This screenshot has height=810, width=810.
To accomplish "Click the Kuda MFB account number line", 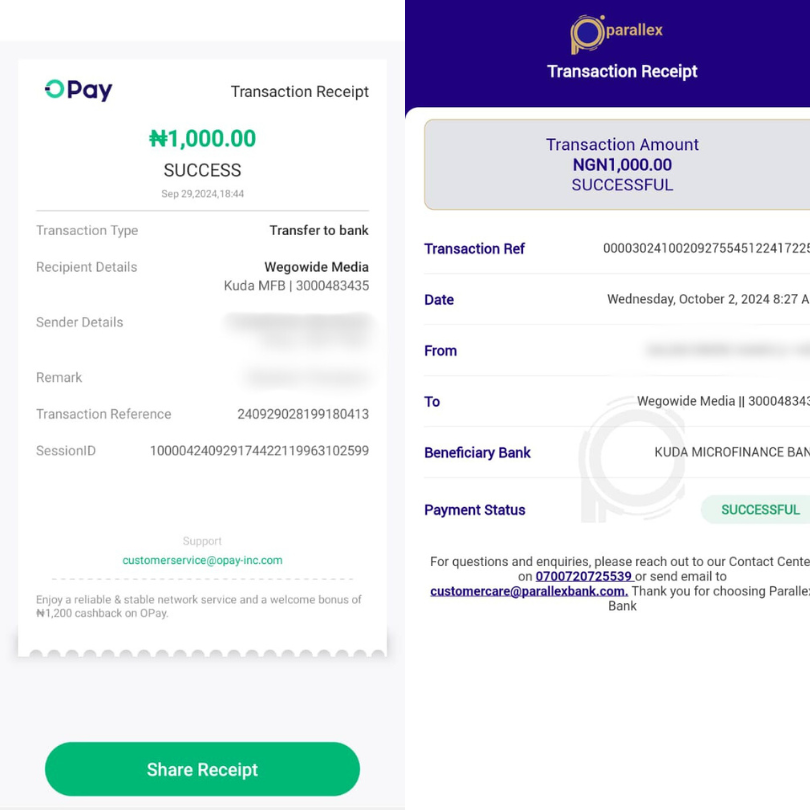I will pos(296,286).
